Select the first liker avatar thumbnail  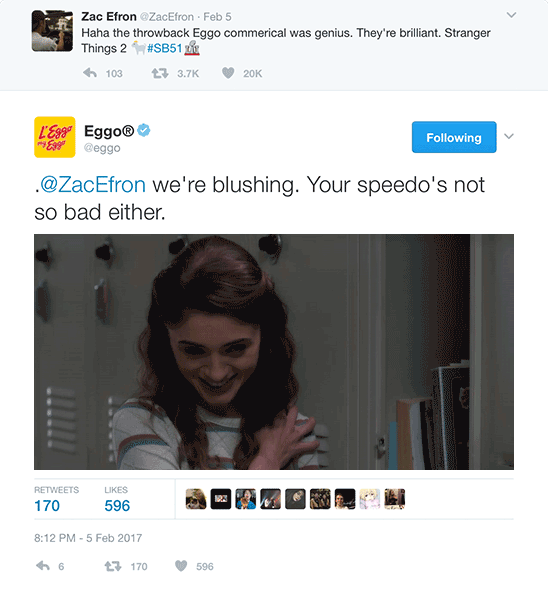point(196,499)
